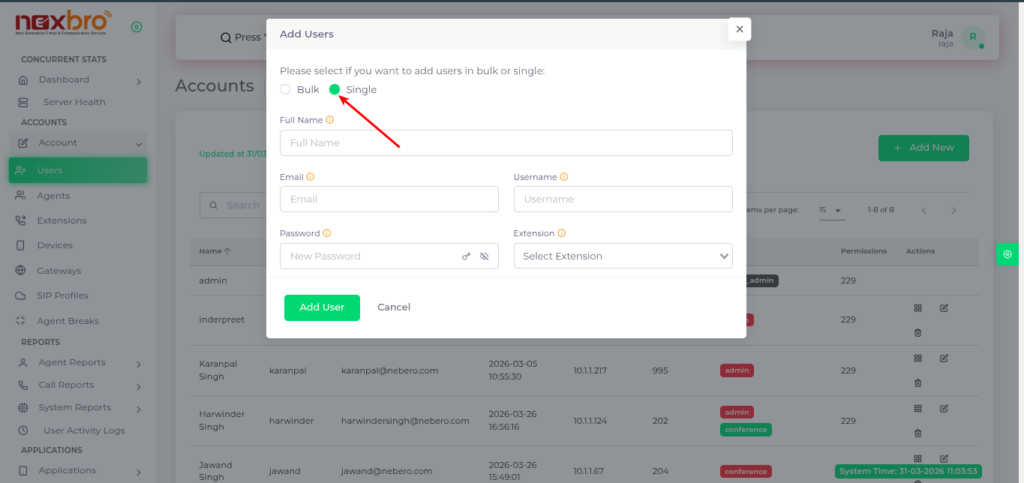1024x483 pixels.
Task: Cancel the Add Users dialog
Action: pos(394,308)
